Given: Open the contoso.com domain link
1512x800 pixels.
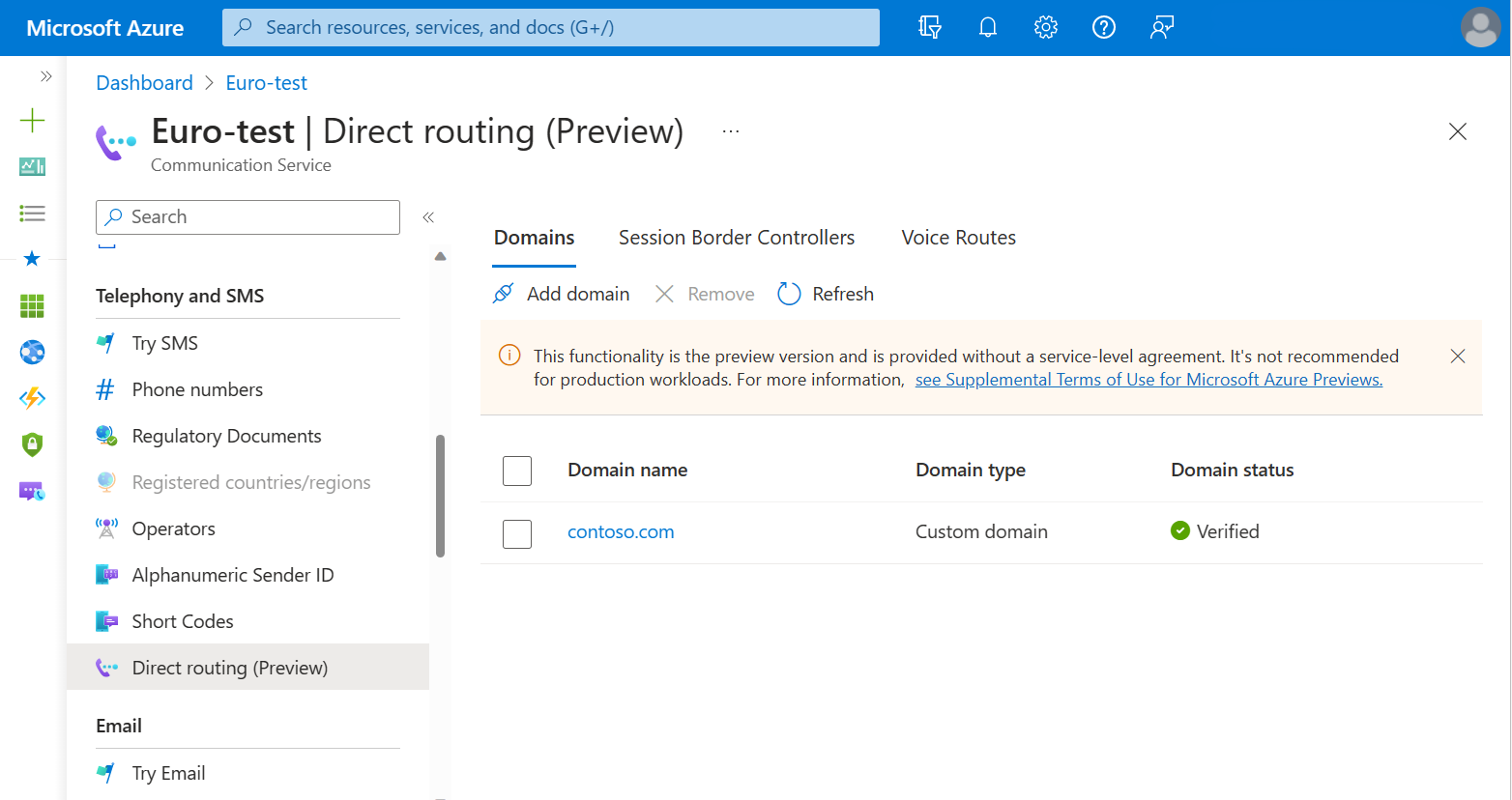Looking at the screenshot, I should point(621,531).
